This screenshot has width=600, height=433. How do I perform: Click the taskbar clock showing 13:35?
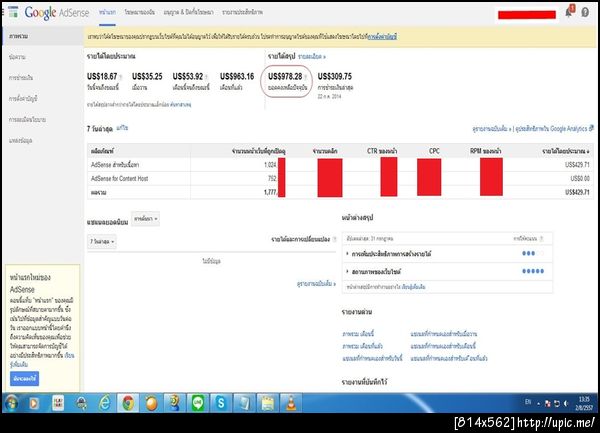[x=584, y=404]
